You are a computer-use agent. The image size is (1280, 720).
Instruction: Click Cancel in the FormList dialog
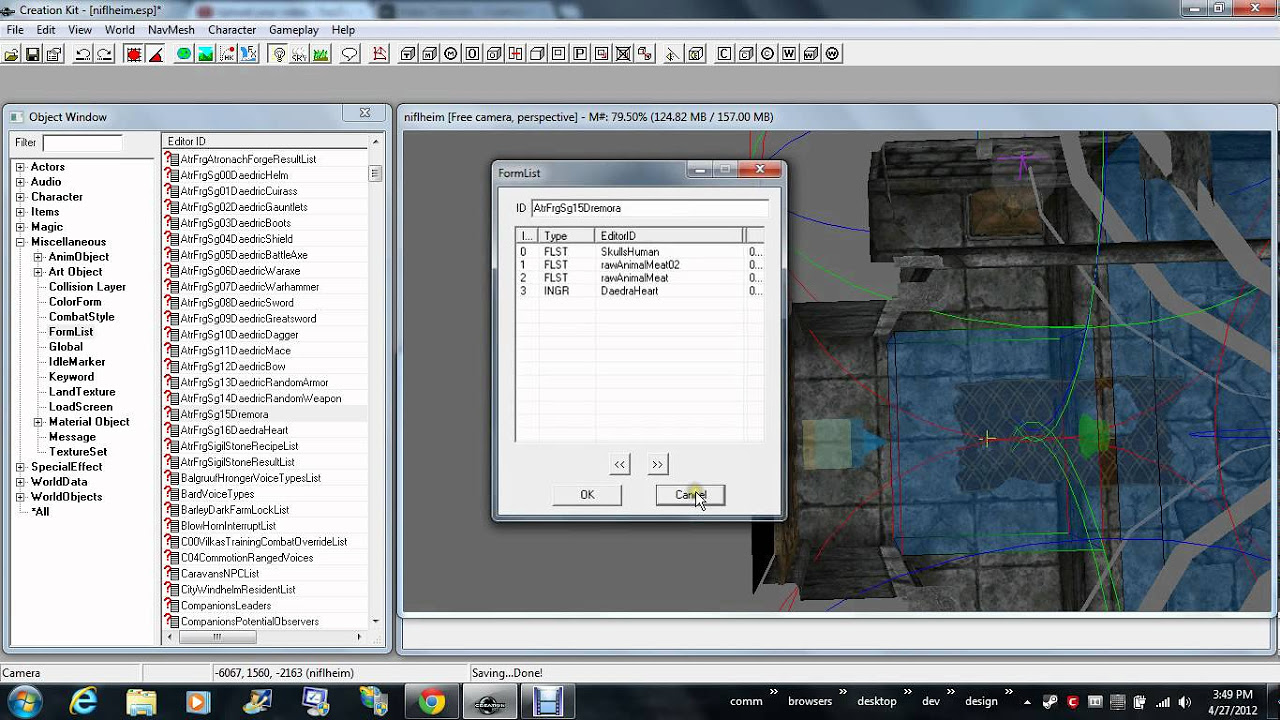(690, 495)
